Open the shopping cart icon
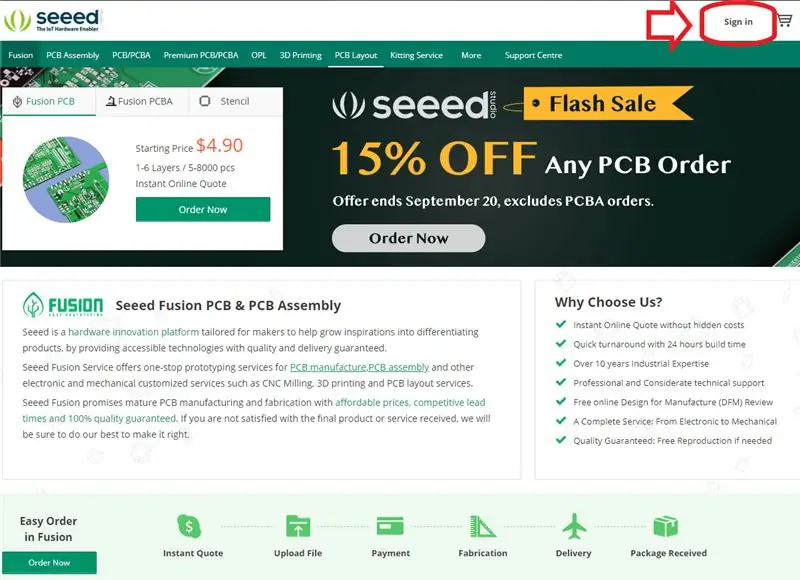This screenshot has height=580, width=800. coord(785,20)
